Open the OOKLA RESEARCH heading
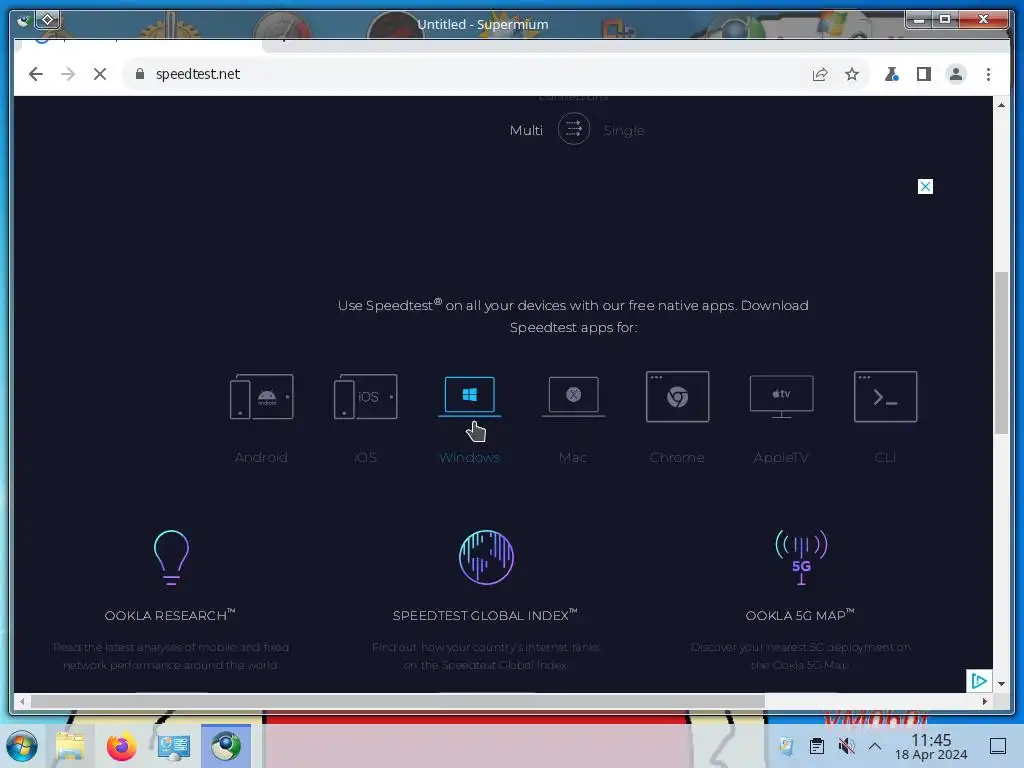 click(x=170, y=615)
